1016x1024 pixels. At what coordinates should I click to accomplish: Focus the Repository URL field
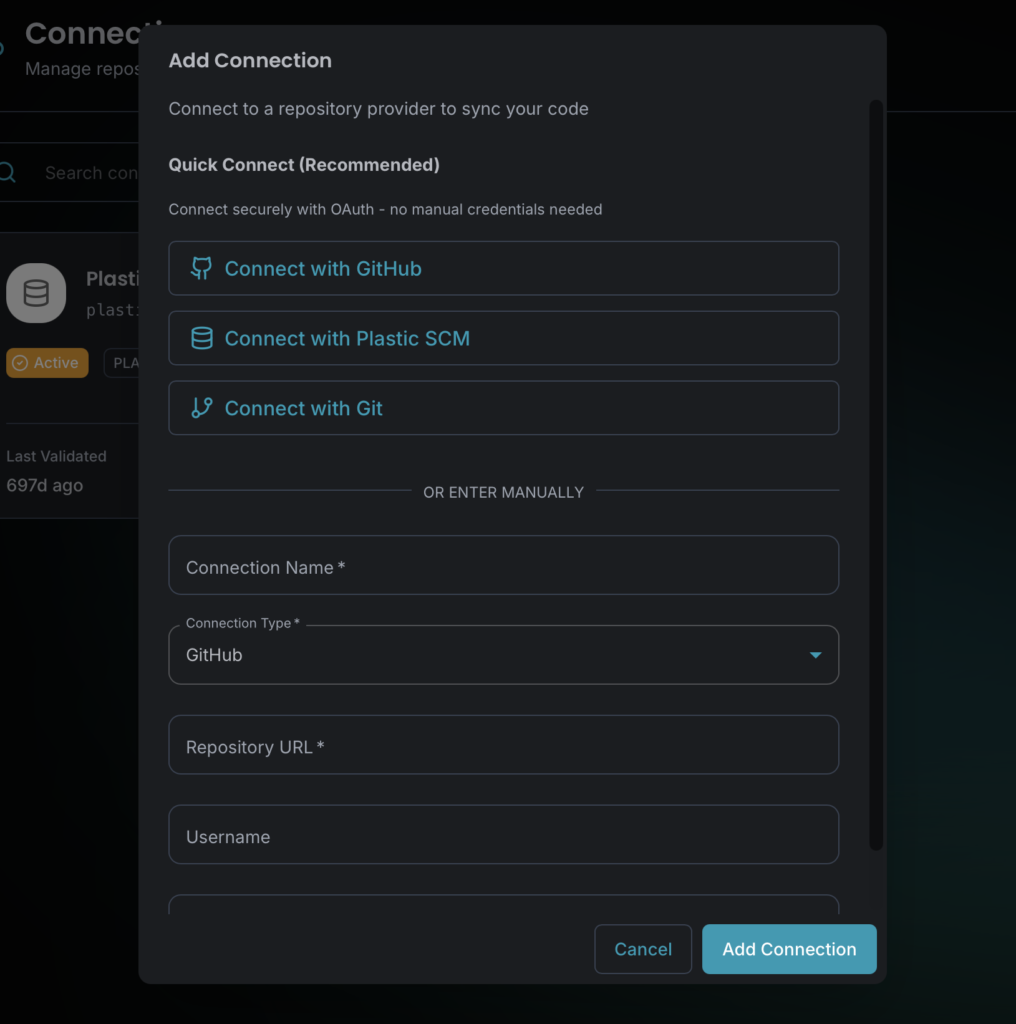click(503, 745)
